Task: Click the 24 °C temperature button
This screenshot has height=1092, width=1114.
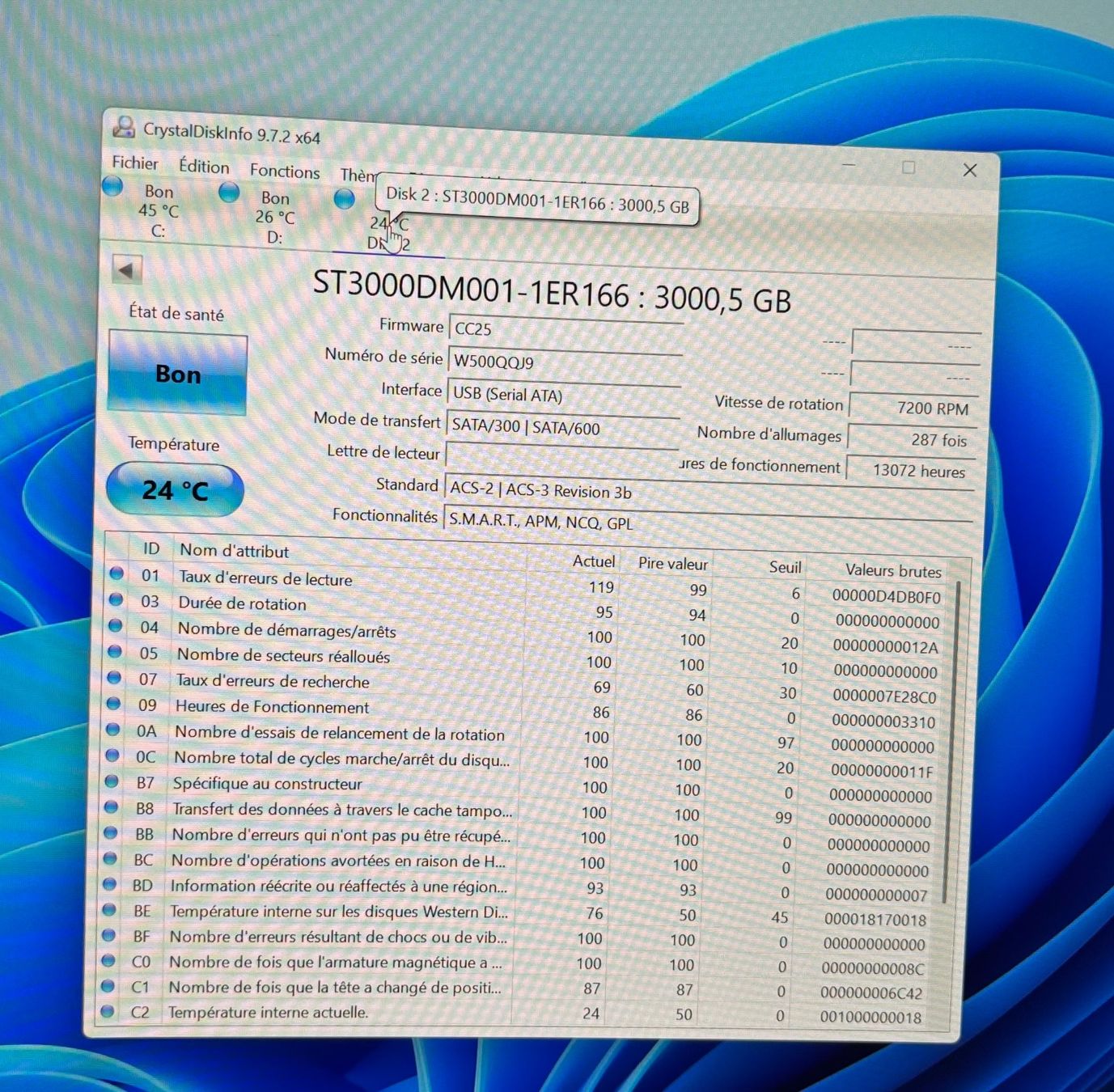Action: [175, 489]
